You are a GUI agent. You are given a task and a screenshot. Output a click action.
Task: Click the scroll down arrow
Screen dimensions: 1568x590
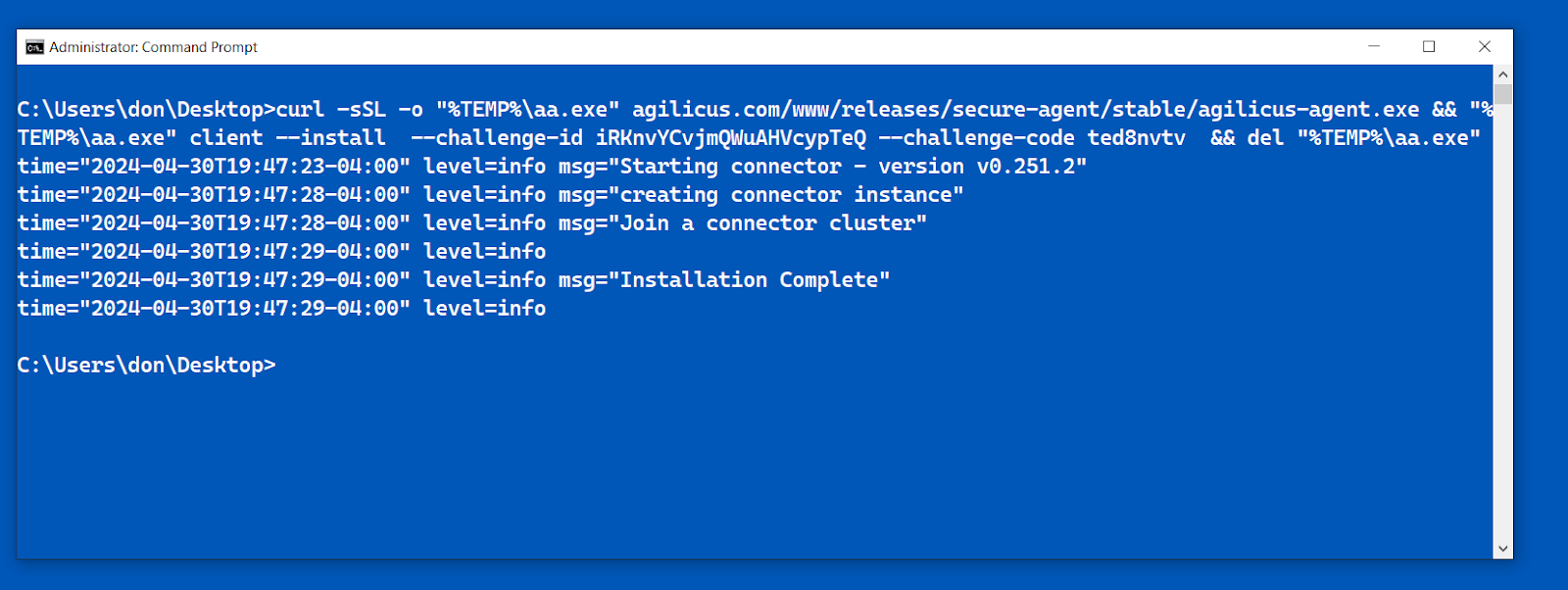point(1503,550)
